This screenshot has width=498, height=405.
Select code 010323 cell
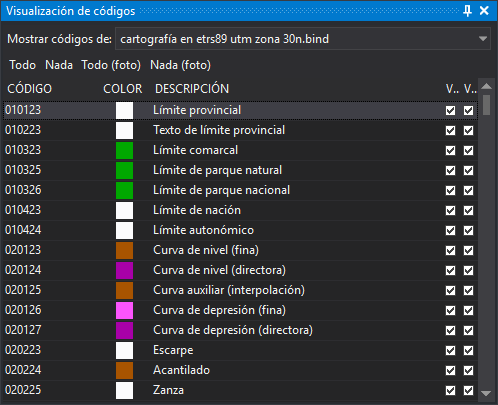click(x=23, y=150)
